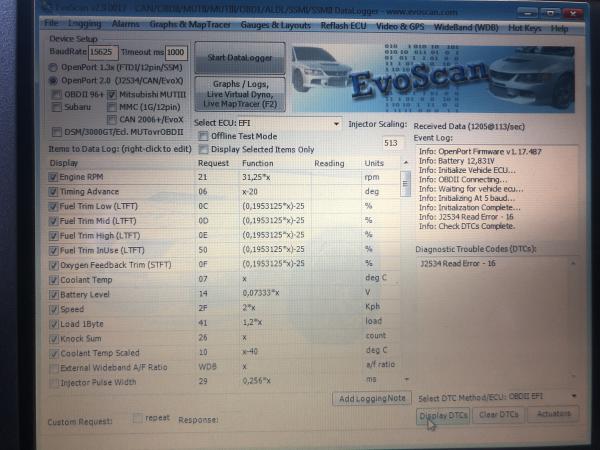Toggle the OBDII 96+ checkbox
This screenshot has height=450, width=600.
coord(57,94)
